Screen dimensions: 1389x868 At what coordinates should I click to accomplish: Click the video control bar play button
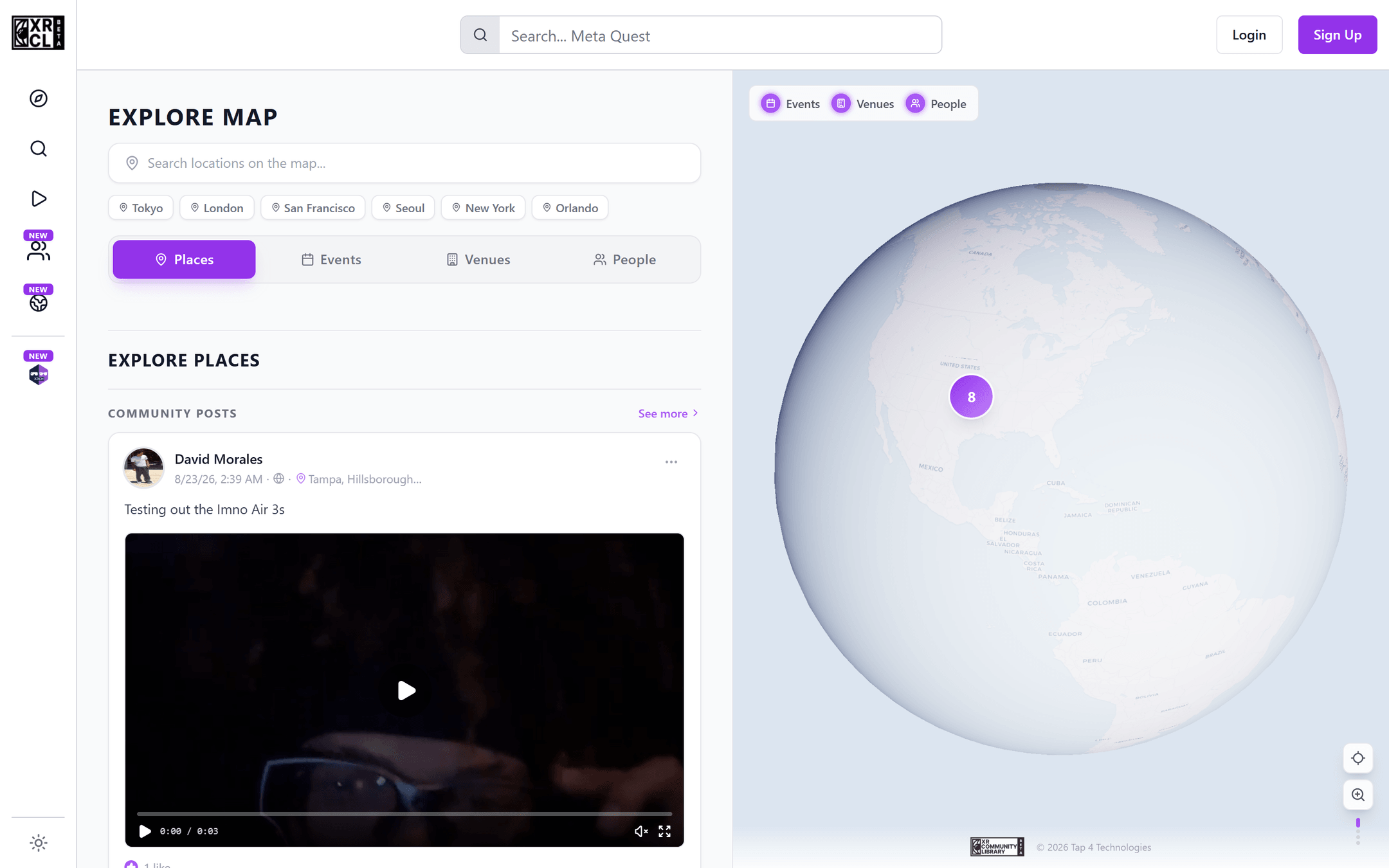click(x=145, y=831)
